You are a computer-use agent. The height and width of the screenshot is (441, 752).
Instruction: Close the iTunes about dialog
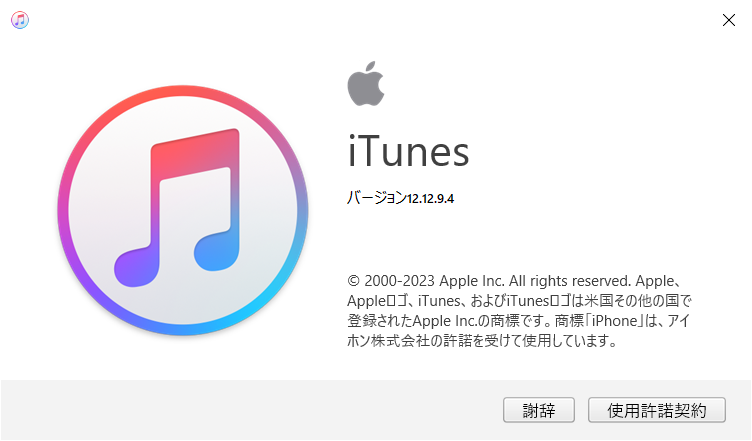(728, 20)
